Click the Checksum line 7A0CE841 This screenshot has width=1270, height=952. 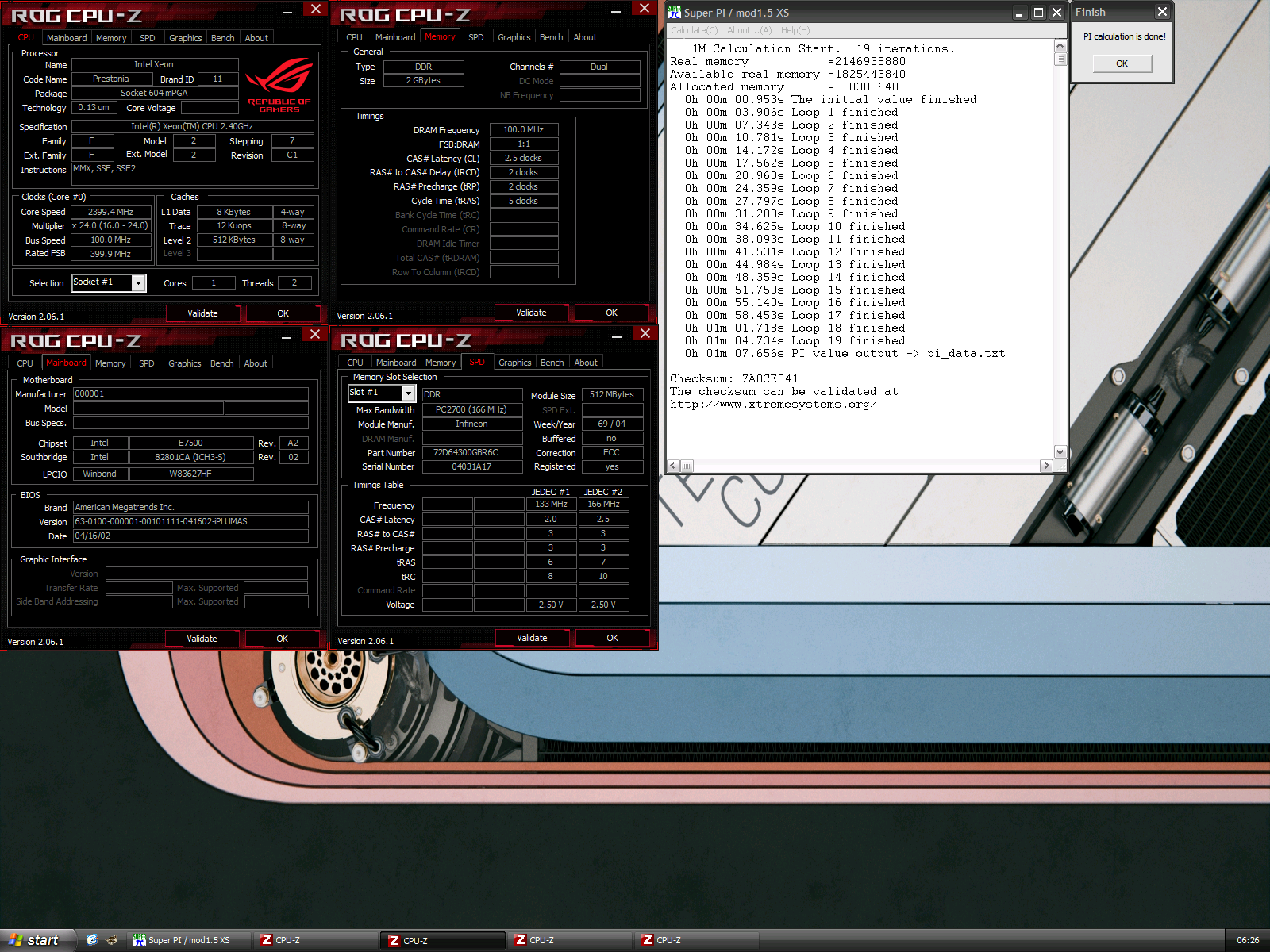pyautogui.click(x=734, y=379)
